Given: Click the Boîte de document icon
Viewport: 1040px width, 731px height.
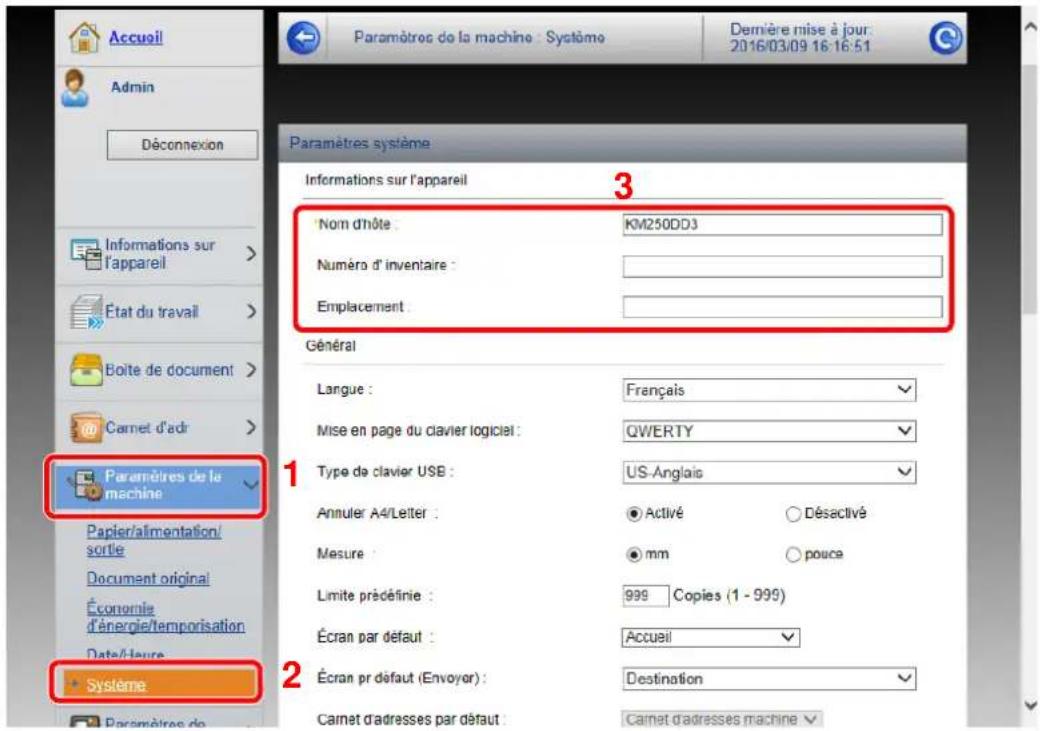Looking at the screenshot, I should click(86, 370).
